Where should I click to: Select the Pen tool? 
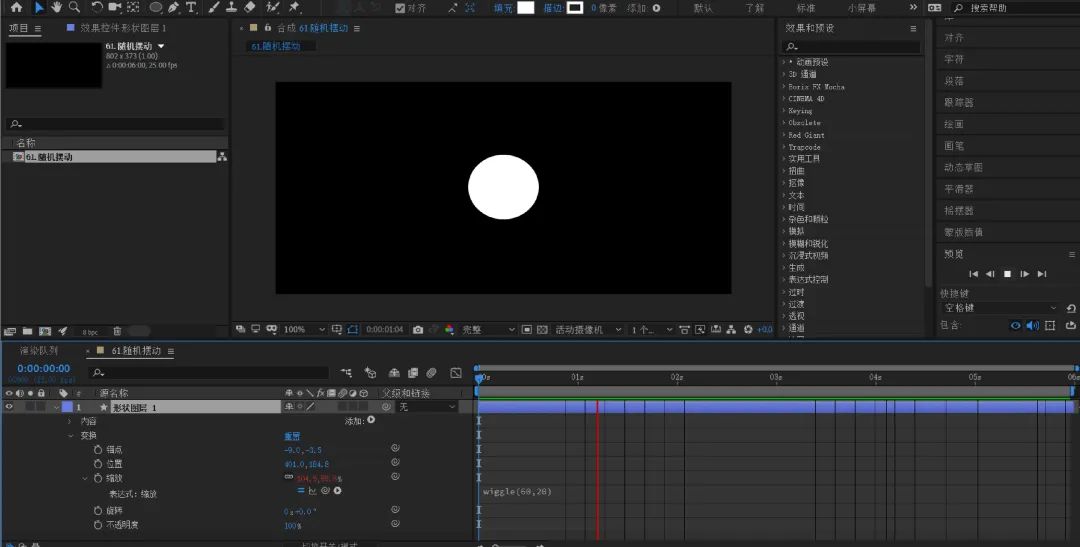click(x=174, y=8)
